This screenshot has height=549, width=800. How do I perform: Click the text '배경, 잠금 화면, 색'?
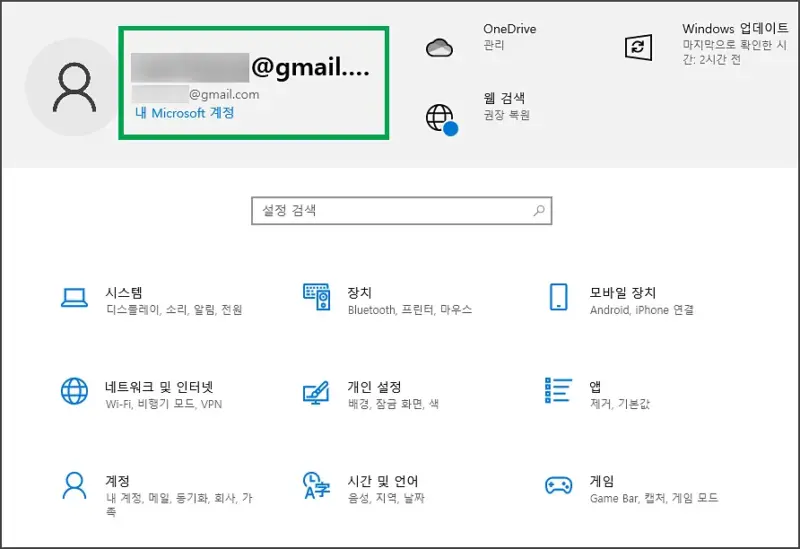(x=393, y=404)
